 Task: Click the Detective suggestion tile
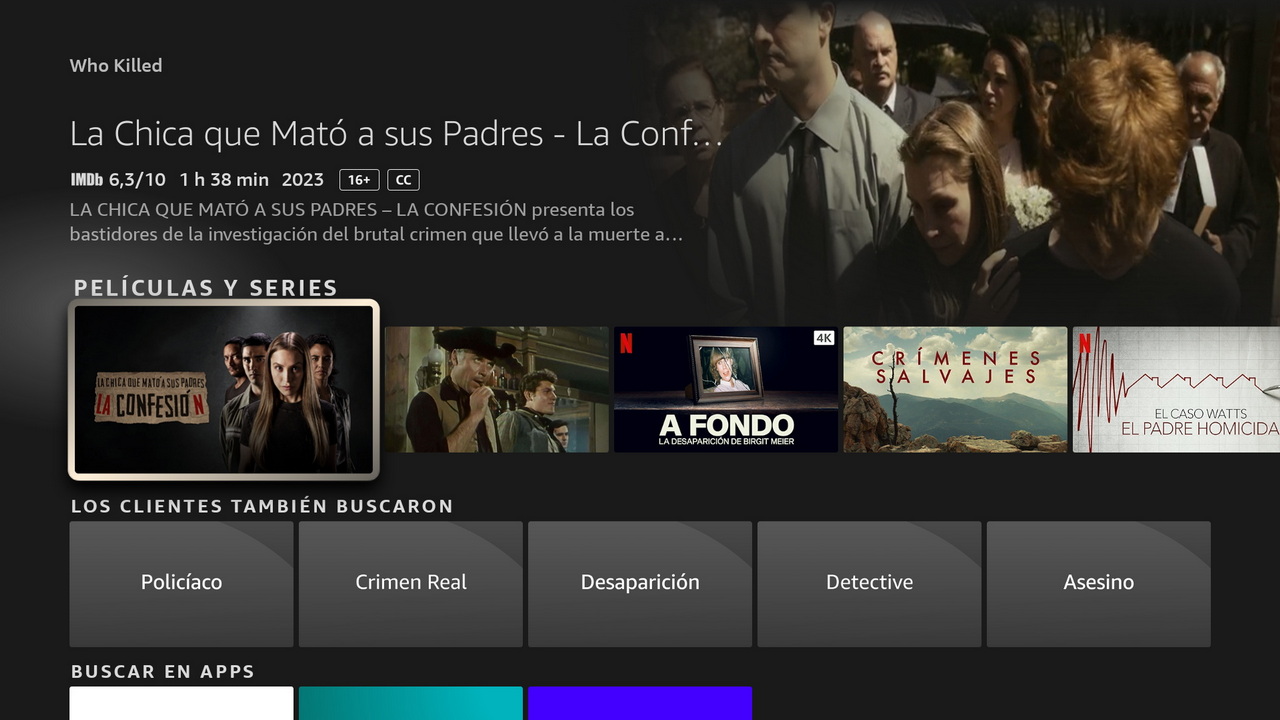coord(869,583)
